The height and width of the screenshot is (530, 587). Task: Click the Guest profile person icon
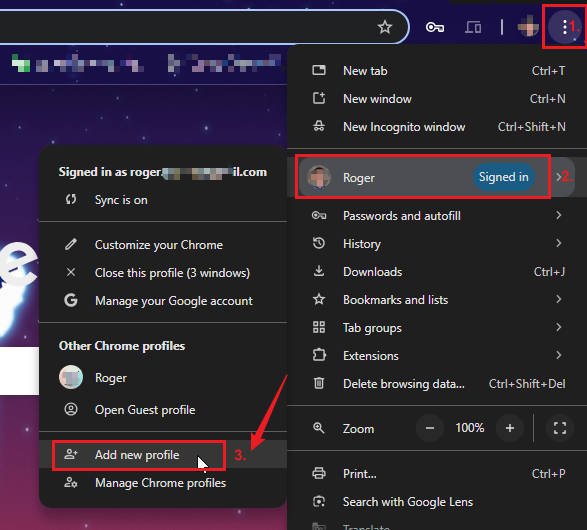click(71, 409)
